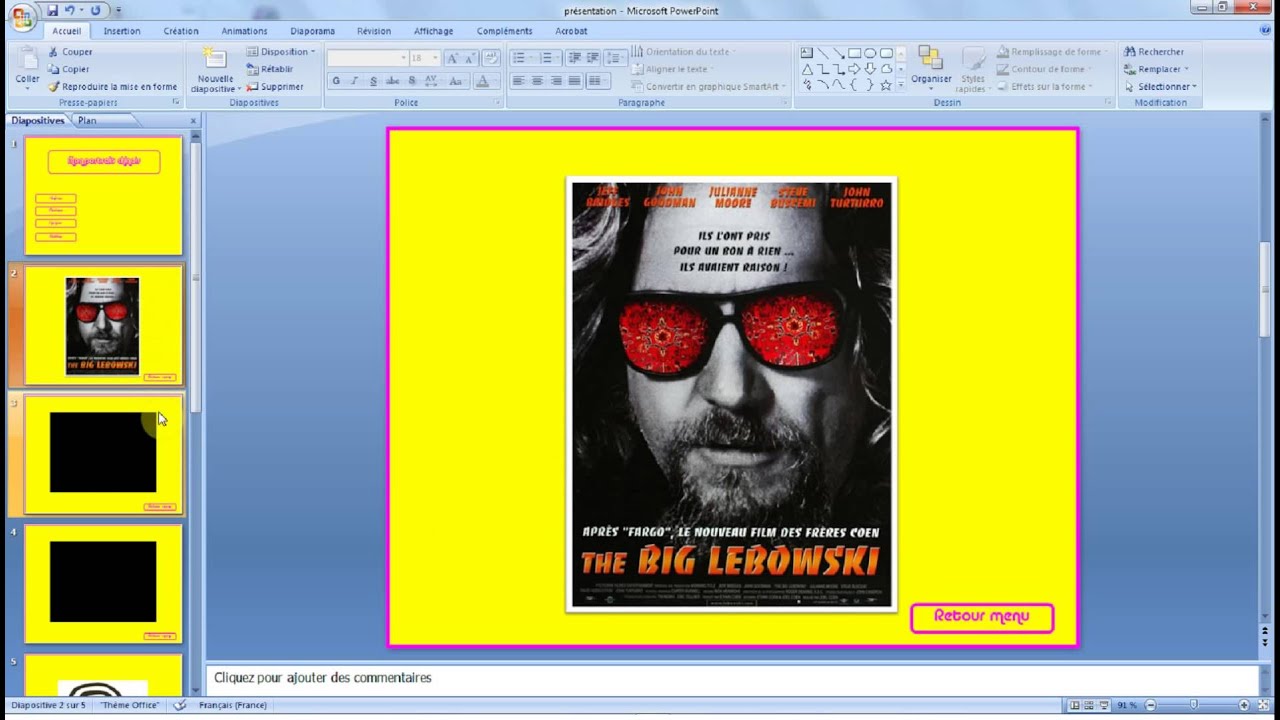This screenshot has width=1280, height=720.
Task: Clear all text formatting
Action: [491, 58]
